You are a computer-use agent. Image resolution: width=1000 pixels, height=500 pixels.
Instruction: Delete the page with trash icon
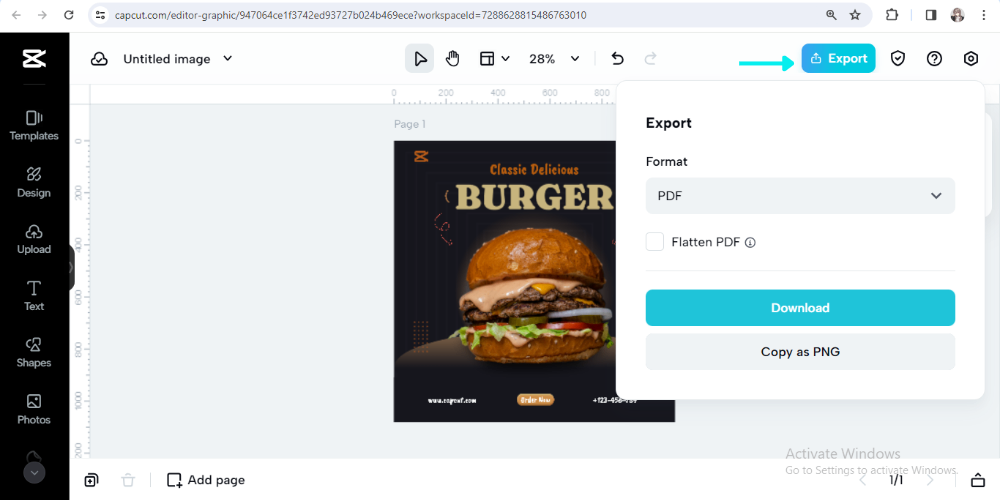(128, 480)
